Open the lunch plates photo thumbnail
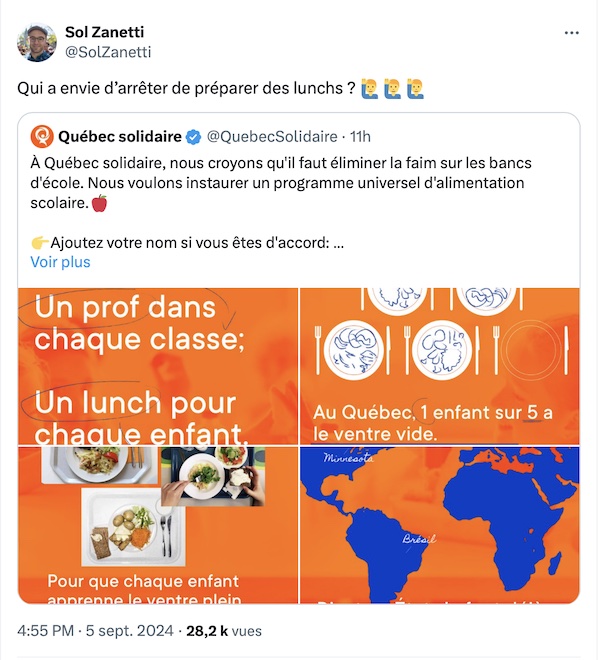600x660 pixels. point(157,525)
